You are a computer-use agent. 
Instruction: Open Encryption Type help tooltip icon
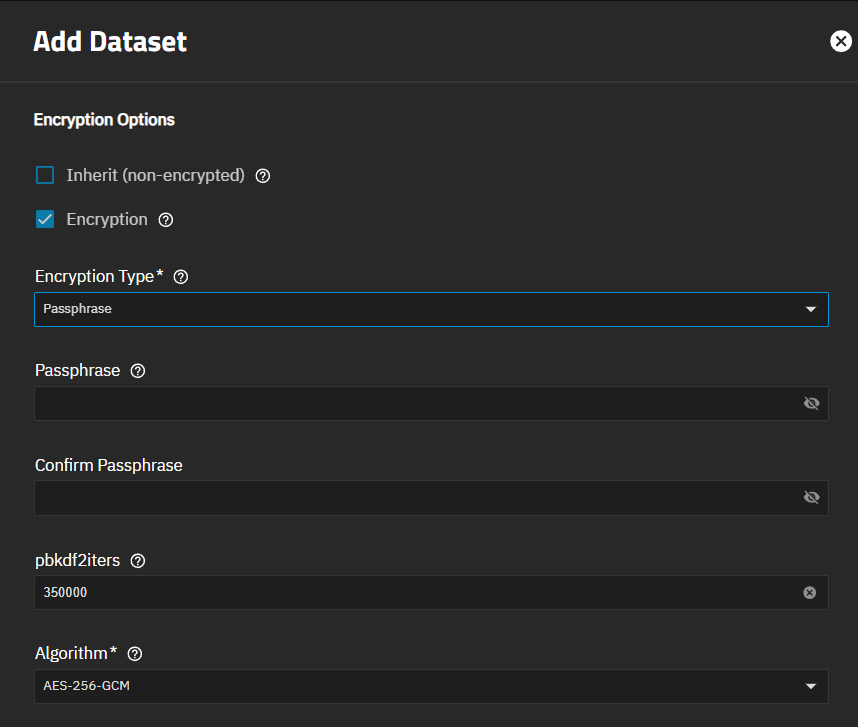click(181, 277)
